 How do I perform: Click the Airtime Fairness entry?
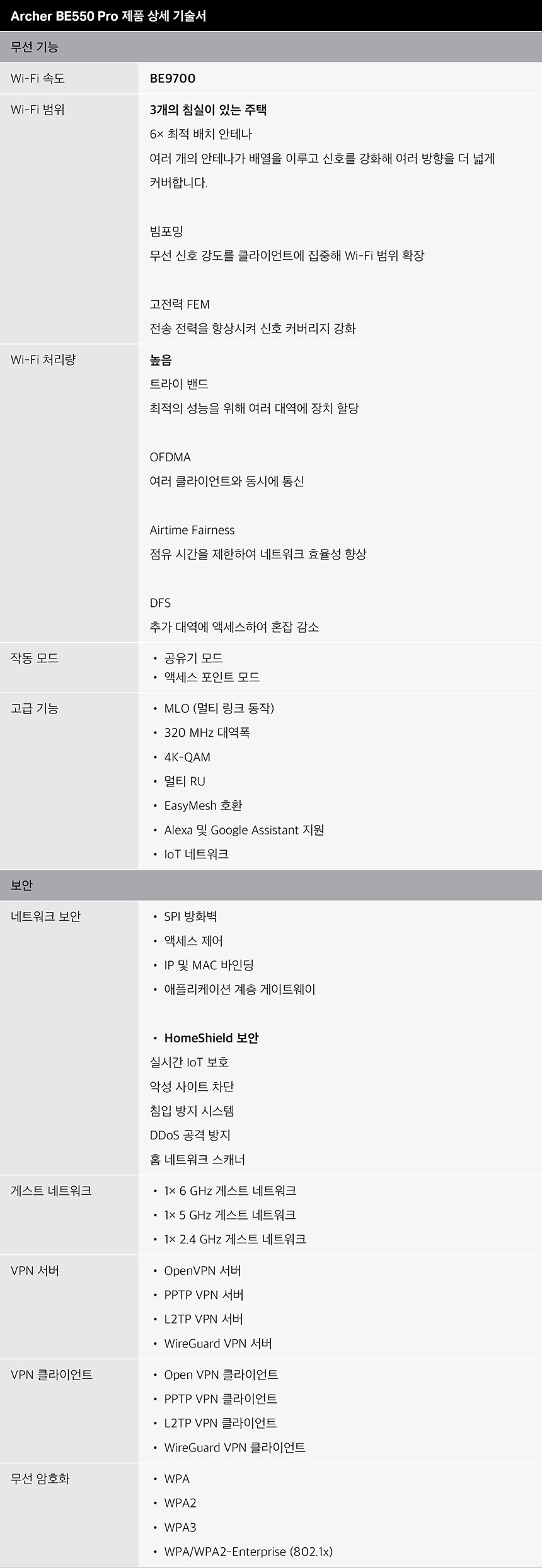coord(192,530)
